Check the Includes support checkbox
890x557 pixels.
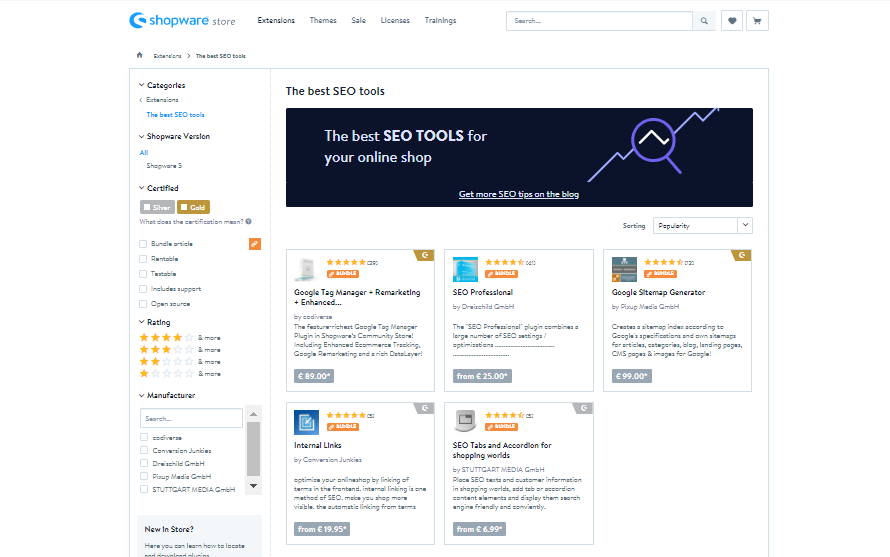[x=143, y=289]
